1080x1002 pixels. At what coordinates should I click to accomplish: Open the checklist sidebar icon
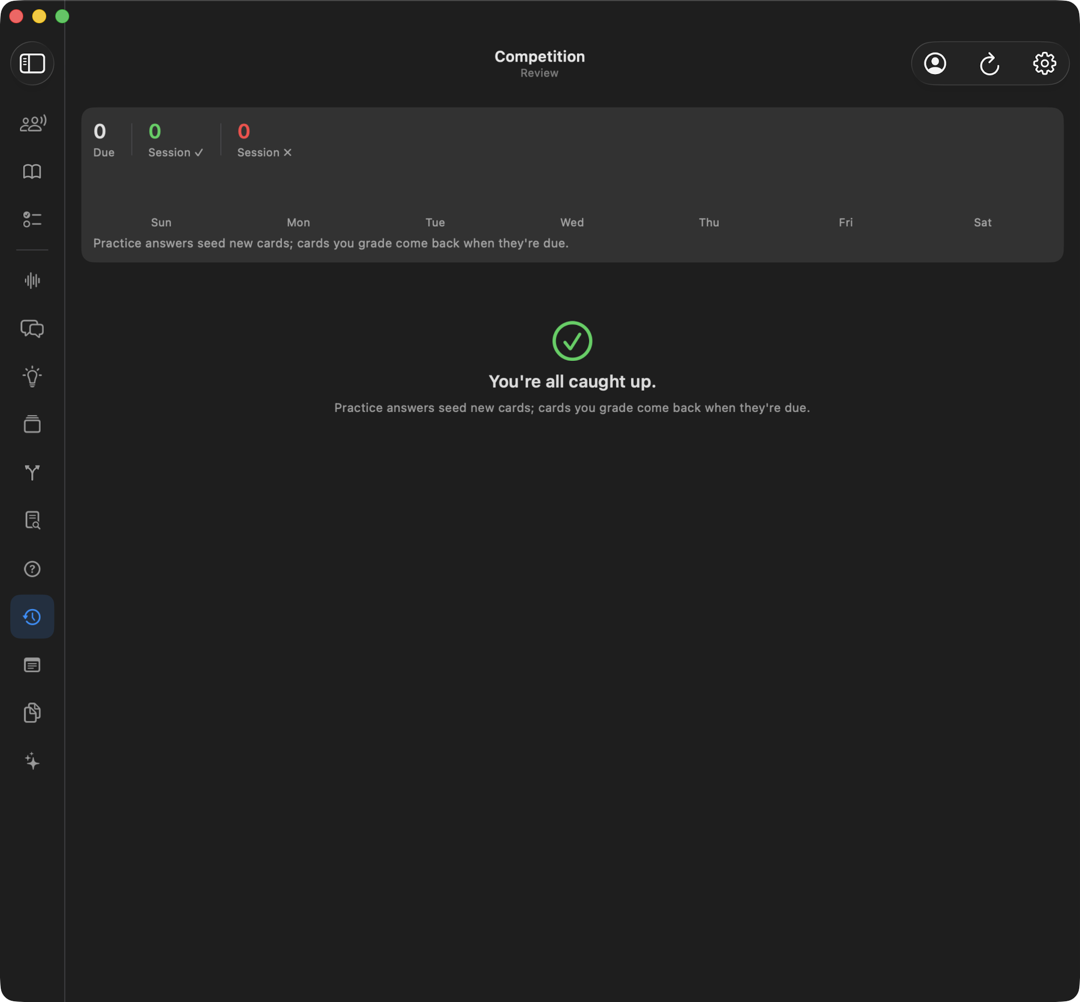[x=32, y=220]
